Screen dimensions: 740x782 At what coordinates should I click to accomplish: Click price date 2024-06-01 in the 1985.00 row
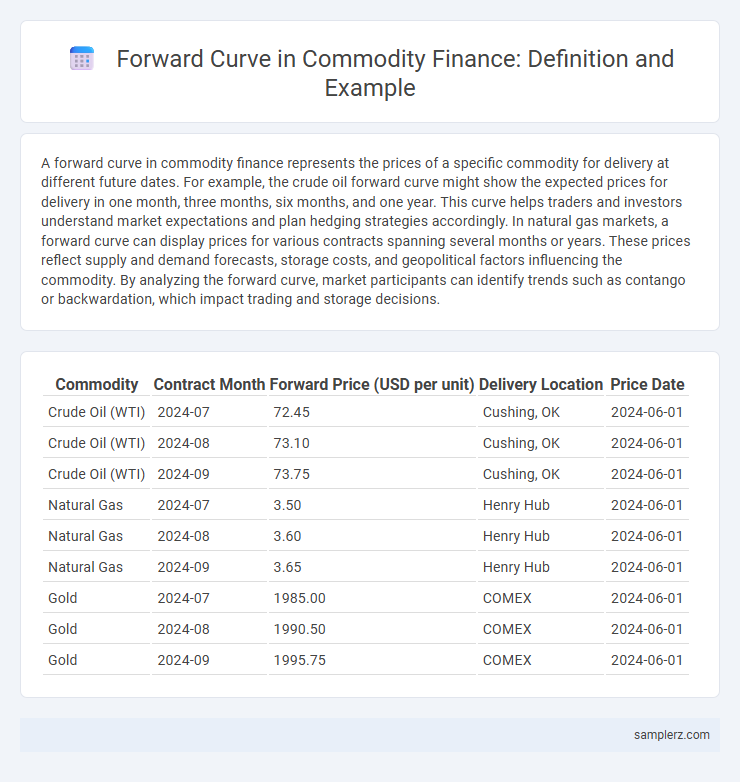coord(647,598)
